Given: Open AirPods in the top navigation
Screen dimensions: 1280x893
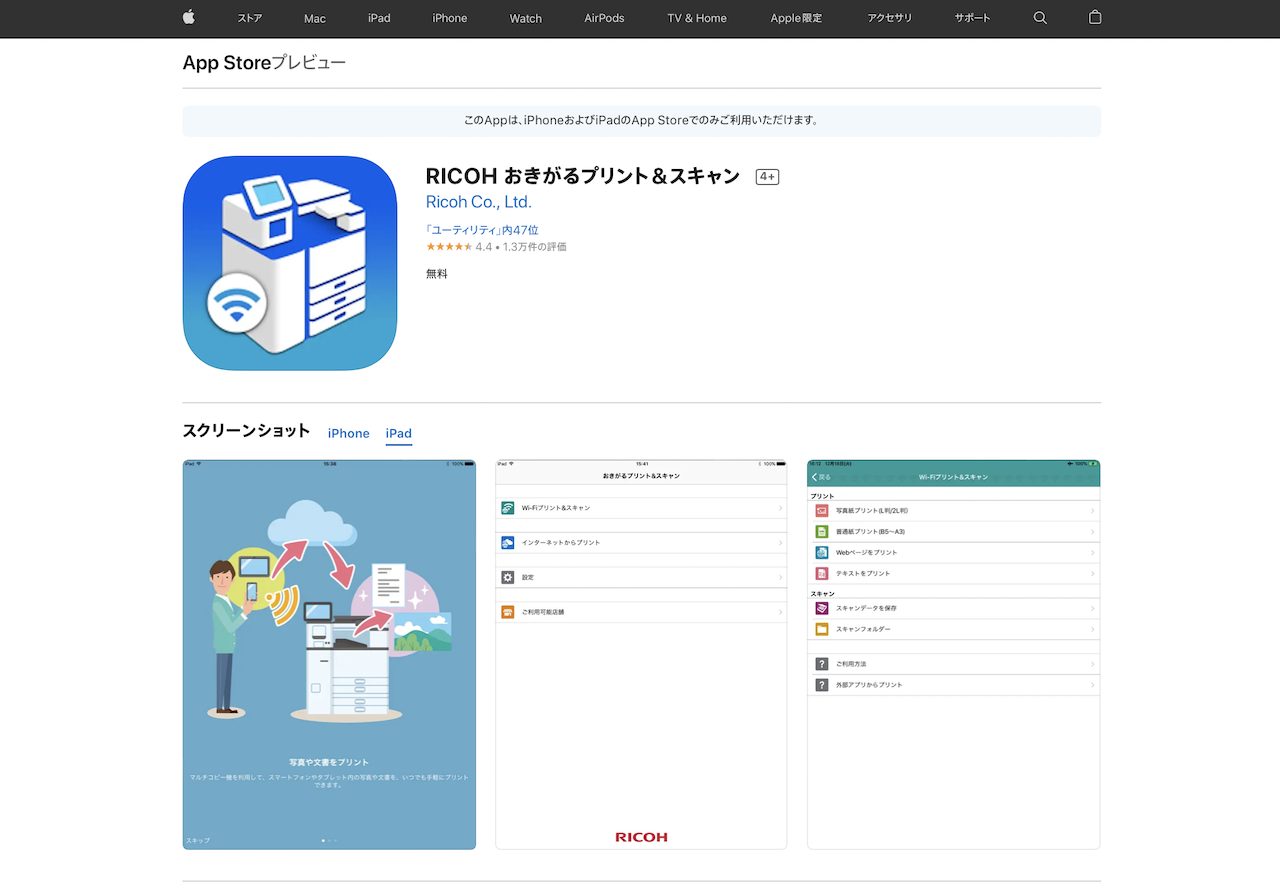Looking at the screenshot, I should [x=604, y=18].
